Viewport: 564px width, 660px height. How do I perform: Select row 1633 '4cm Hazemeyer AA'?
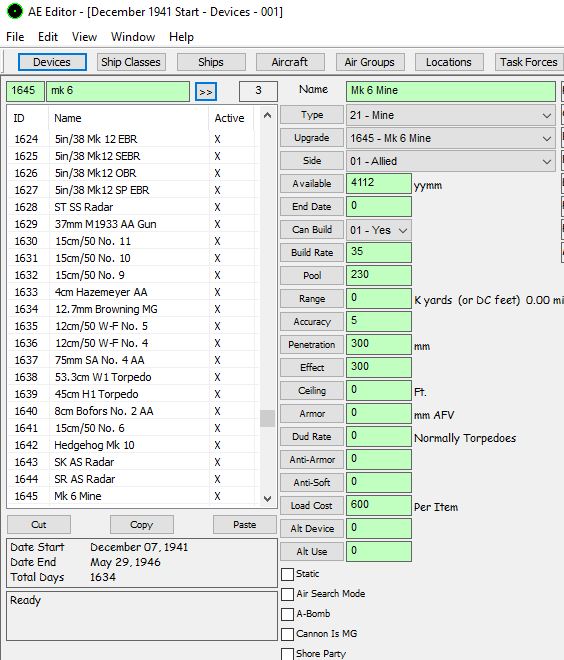pyautogui.click(x=131, y=292)
